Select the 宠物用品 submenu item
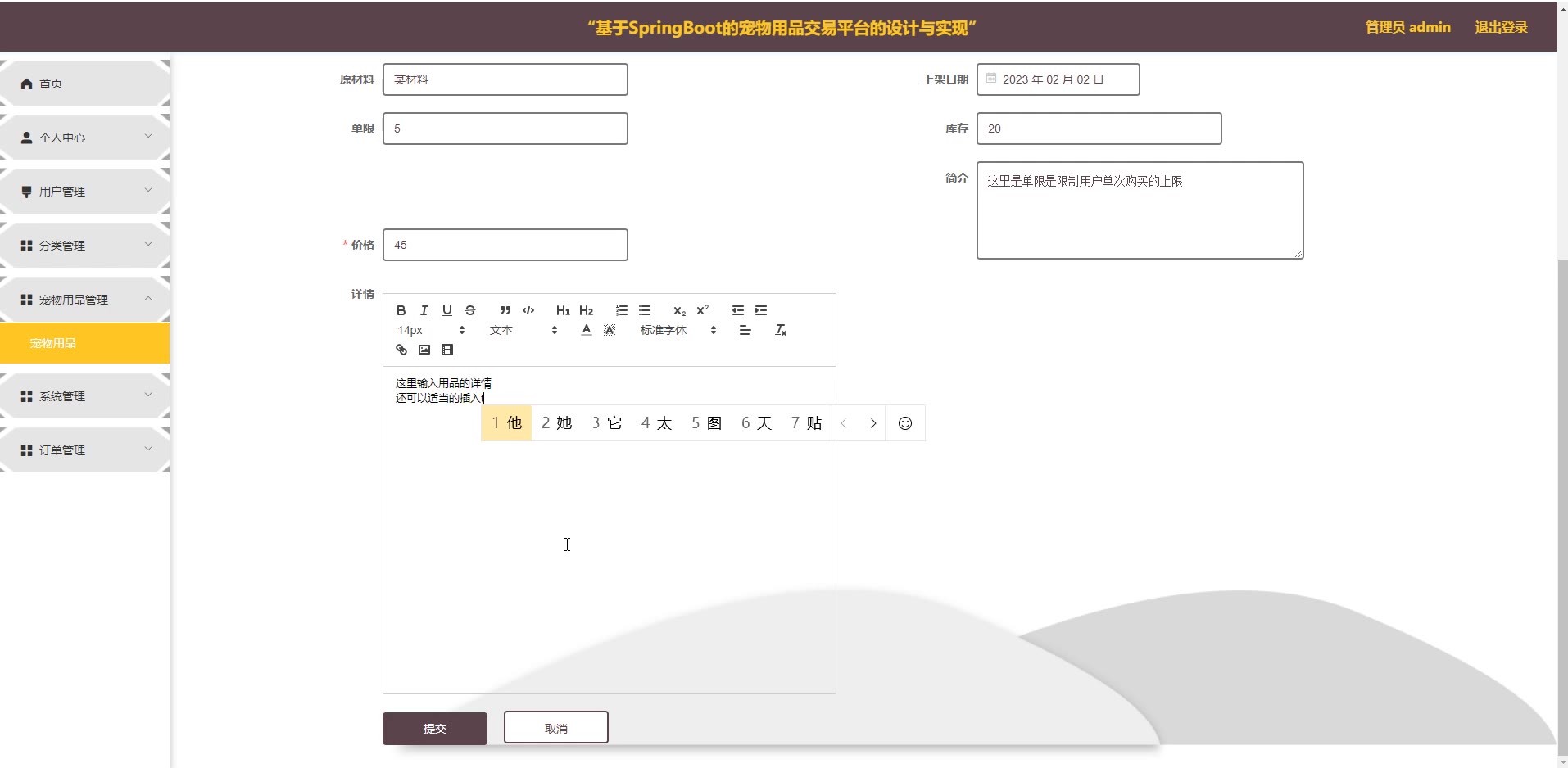Image resolution: width=1568 pixels, height=768 pixels. click(84, 343)
